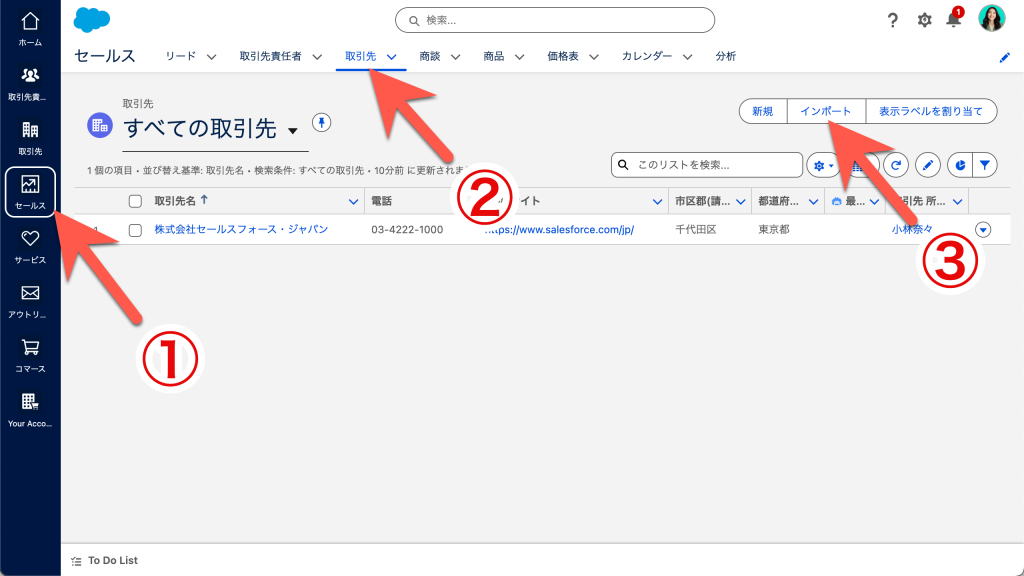Switch to the 取引先責任者 tab
The image size is (1024, 576).
pos(270,56)
